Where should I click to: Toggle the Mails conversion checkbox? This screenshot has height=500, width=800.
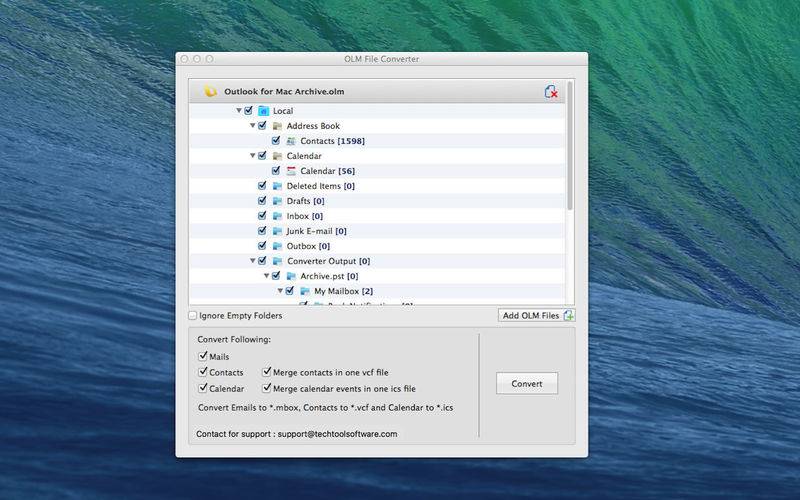pyautogui.click(x=203, y=356)
